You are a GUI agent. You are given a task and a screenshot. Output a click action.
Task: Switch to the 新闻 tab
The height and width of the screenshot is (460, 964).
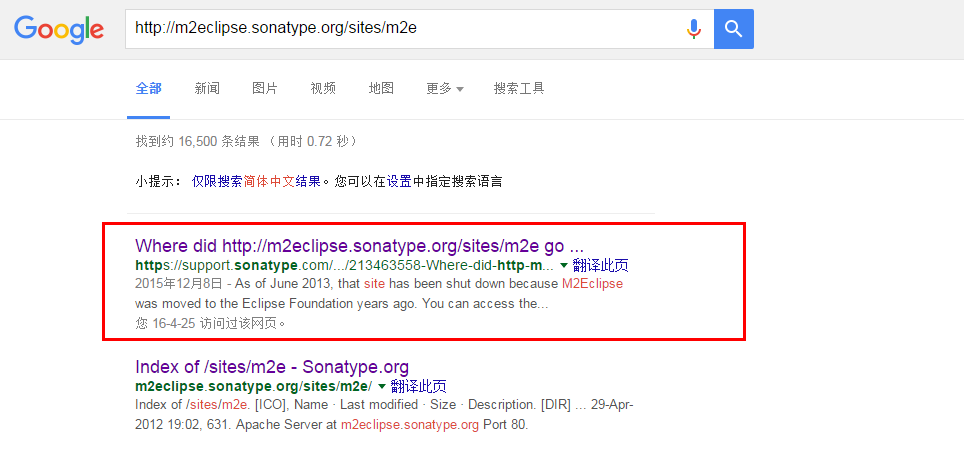click(207, 89)
